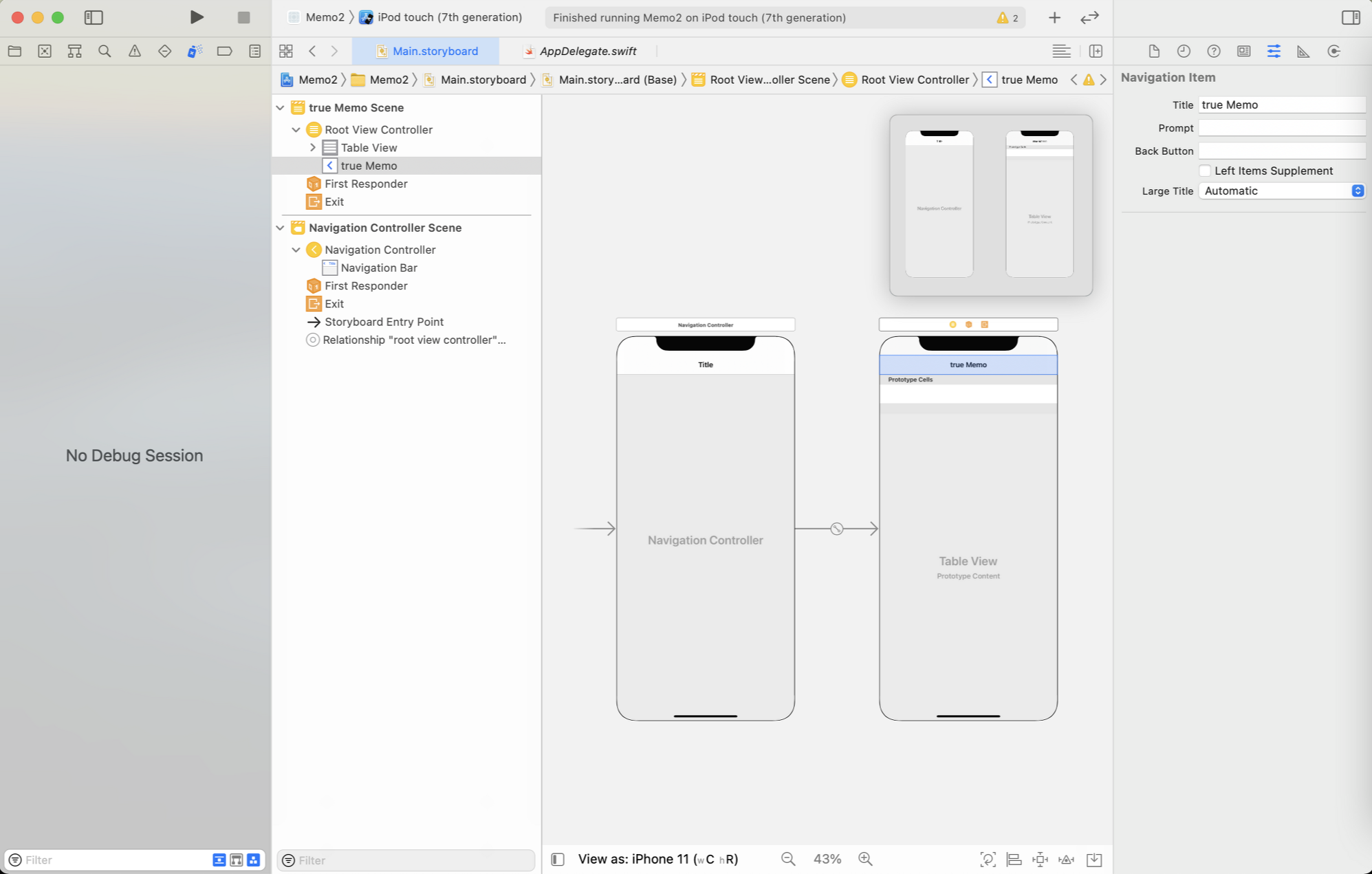Open the Attributes inspector icon
The width and height of the screenshot is (1372, 874).
pos(1273,51)
